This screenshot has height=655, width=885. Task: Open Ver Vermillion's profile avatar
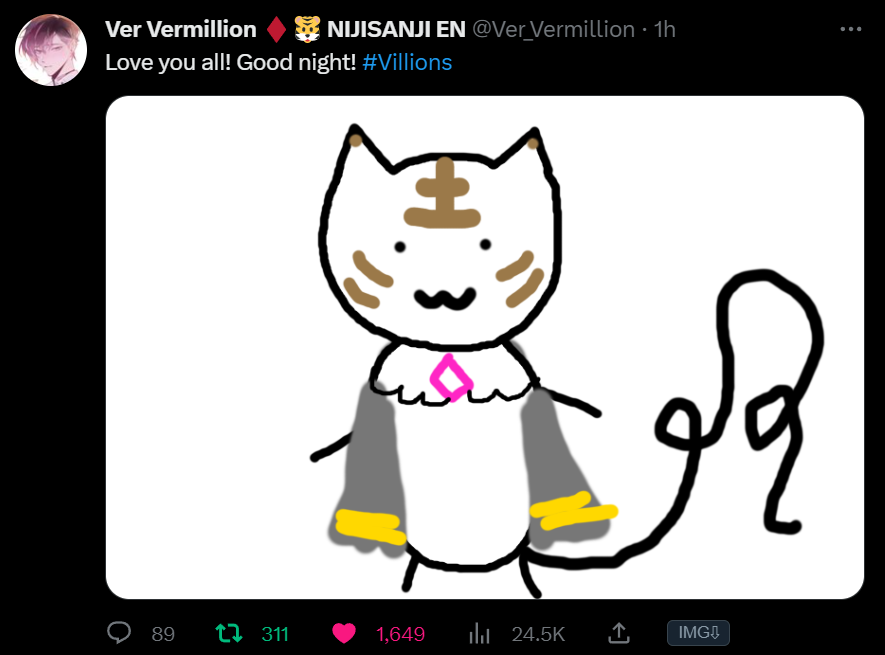coord(51,50)
